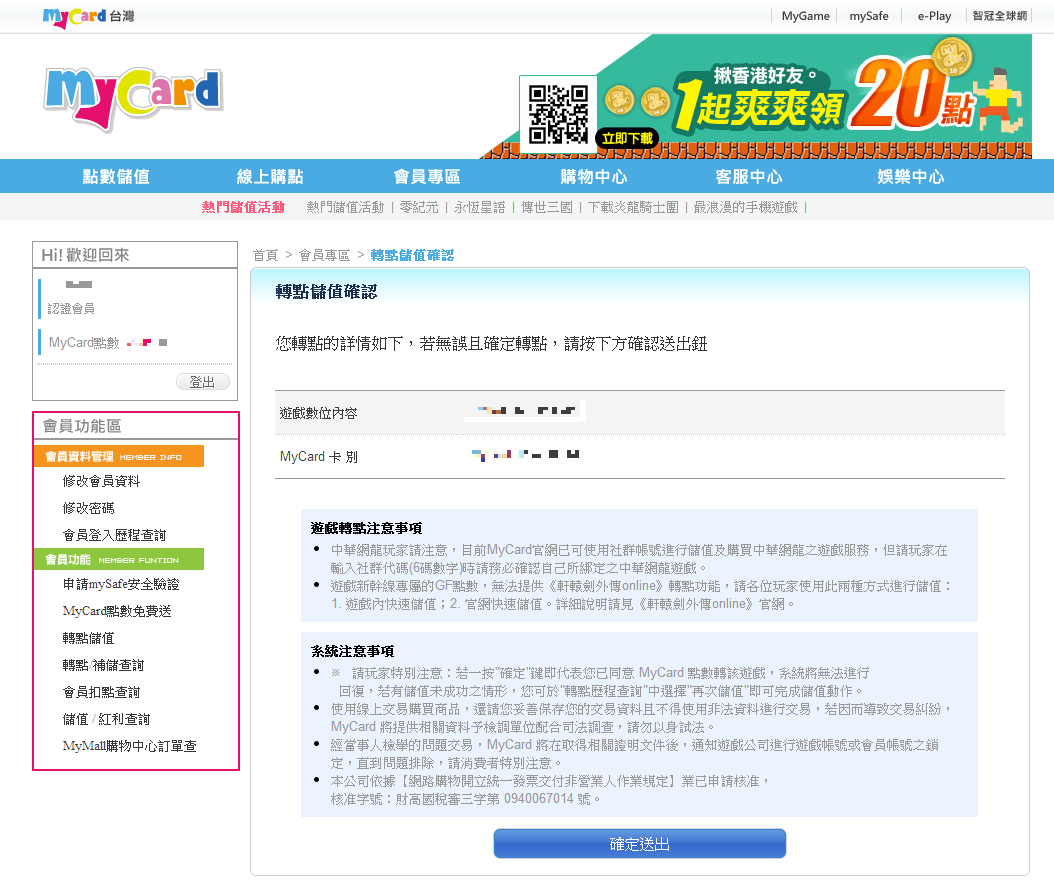
Task: Click the 首頁 breadcrumb
Action: [266, 255]
